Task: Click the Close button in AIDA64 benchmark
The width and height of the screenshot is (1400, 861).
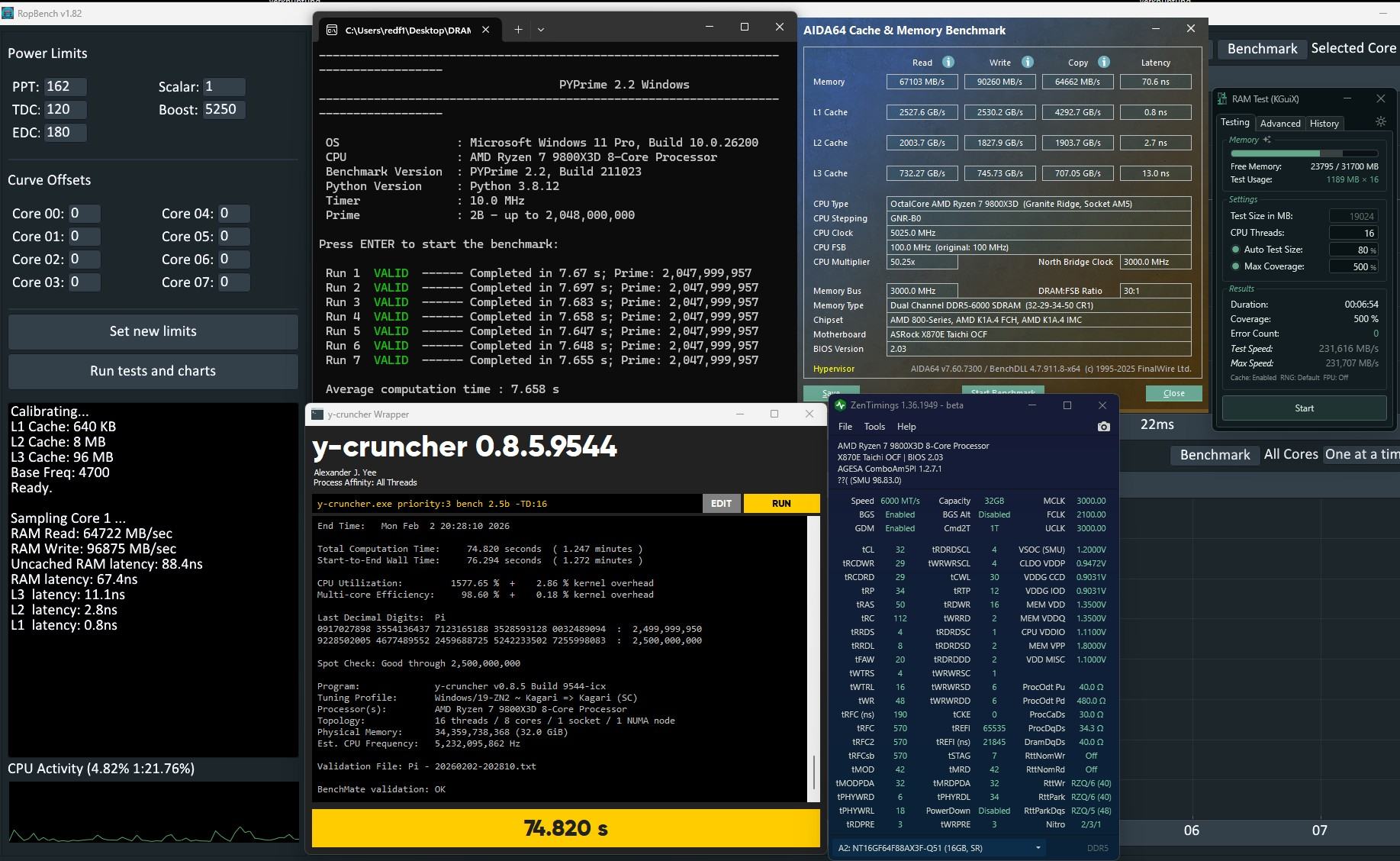Action: (x=1174, y=393)
